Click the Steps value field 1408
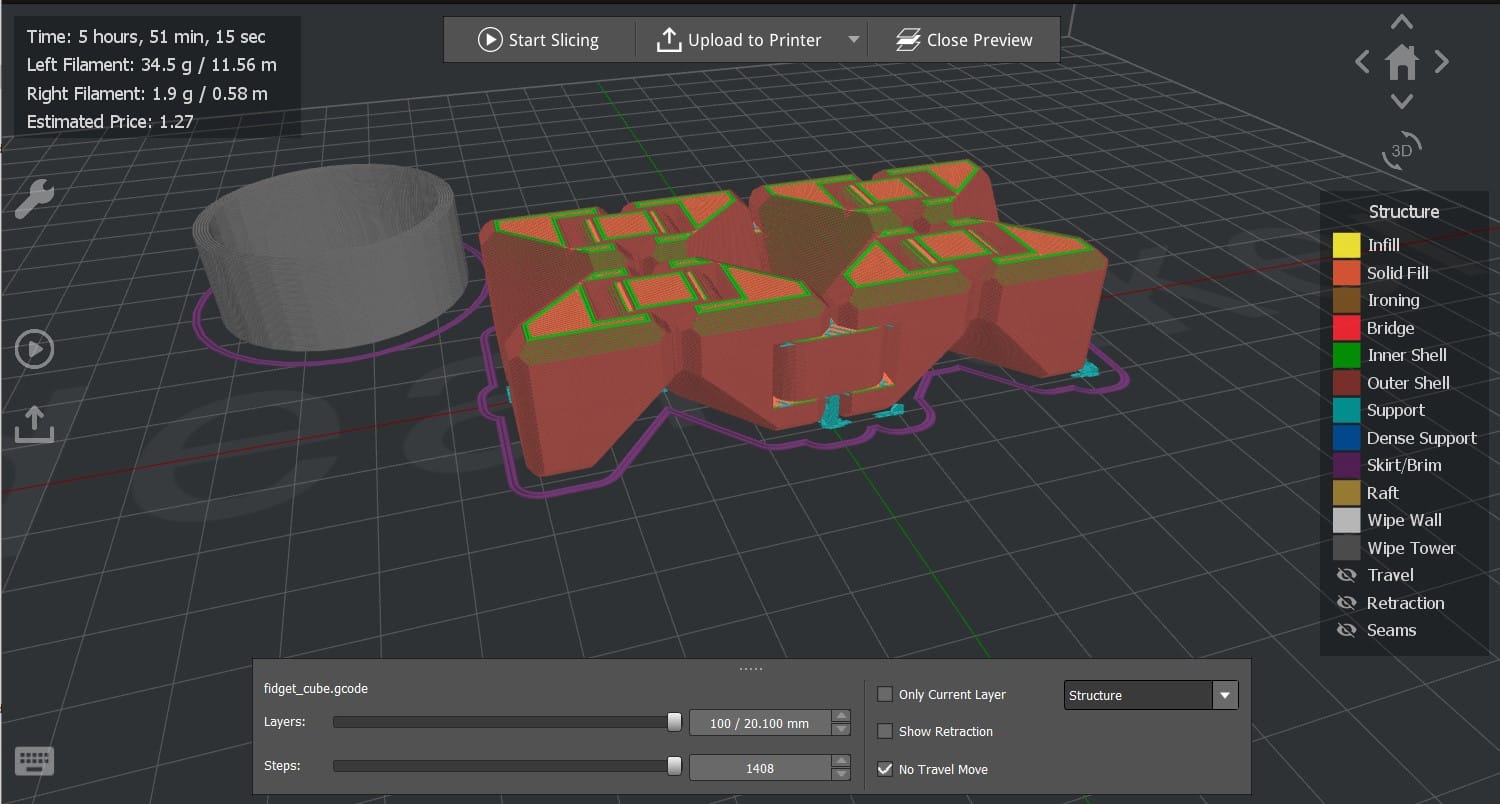This screenshot has height=804, width=1500. click(760, 768)
